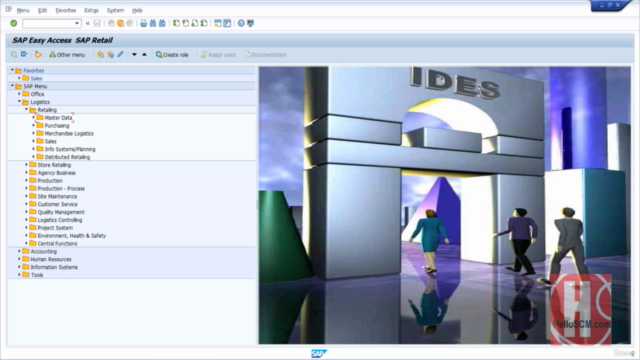
Task: Collapse the Favorites tree node
Action: click(x=12, y=70)
